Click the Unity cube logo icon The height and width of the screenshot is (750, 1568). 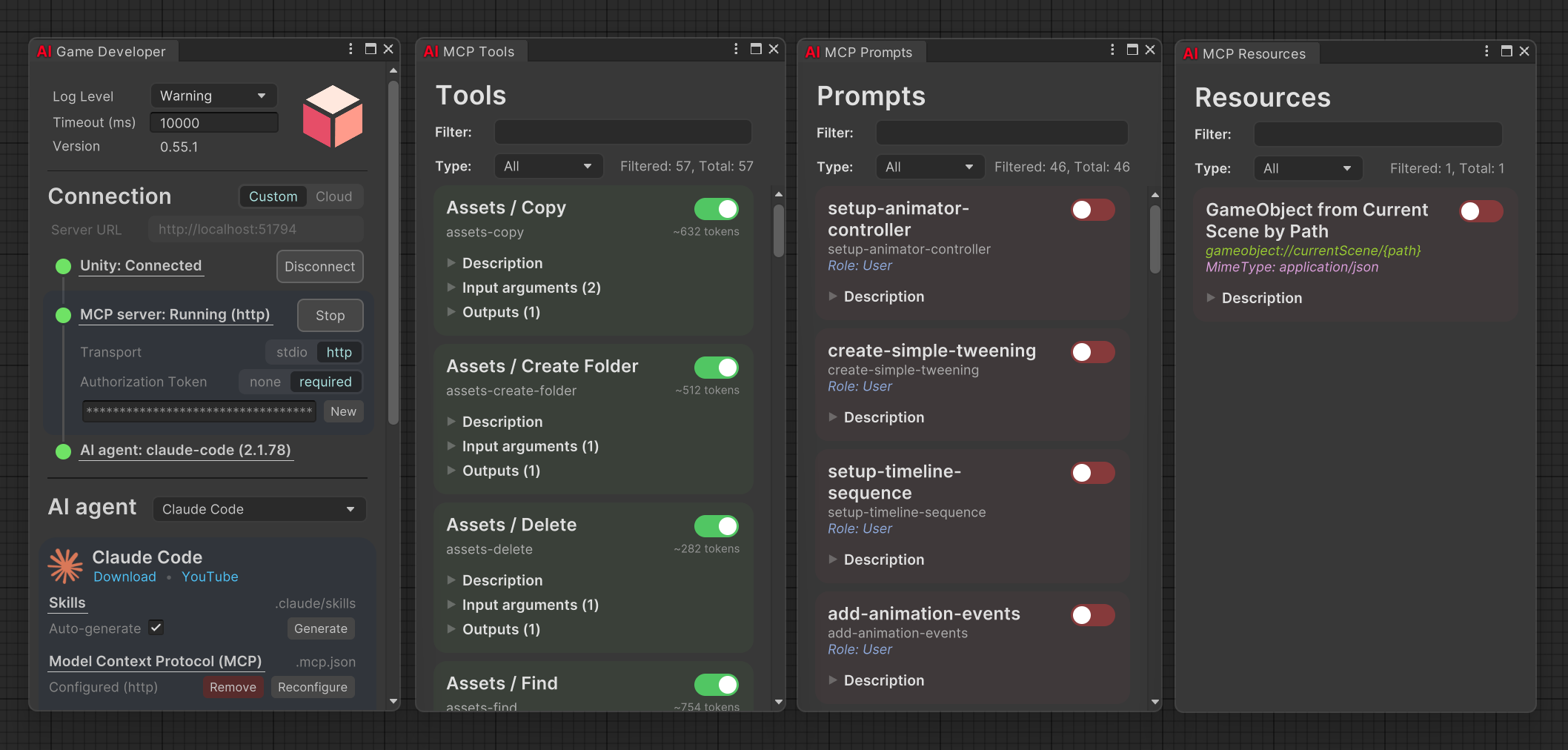(x=333, y=116)
